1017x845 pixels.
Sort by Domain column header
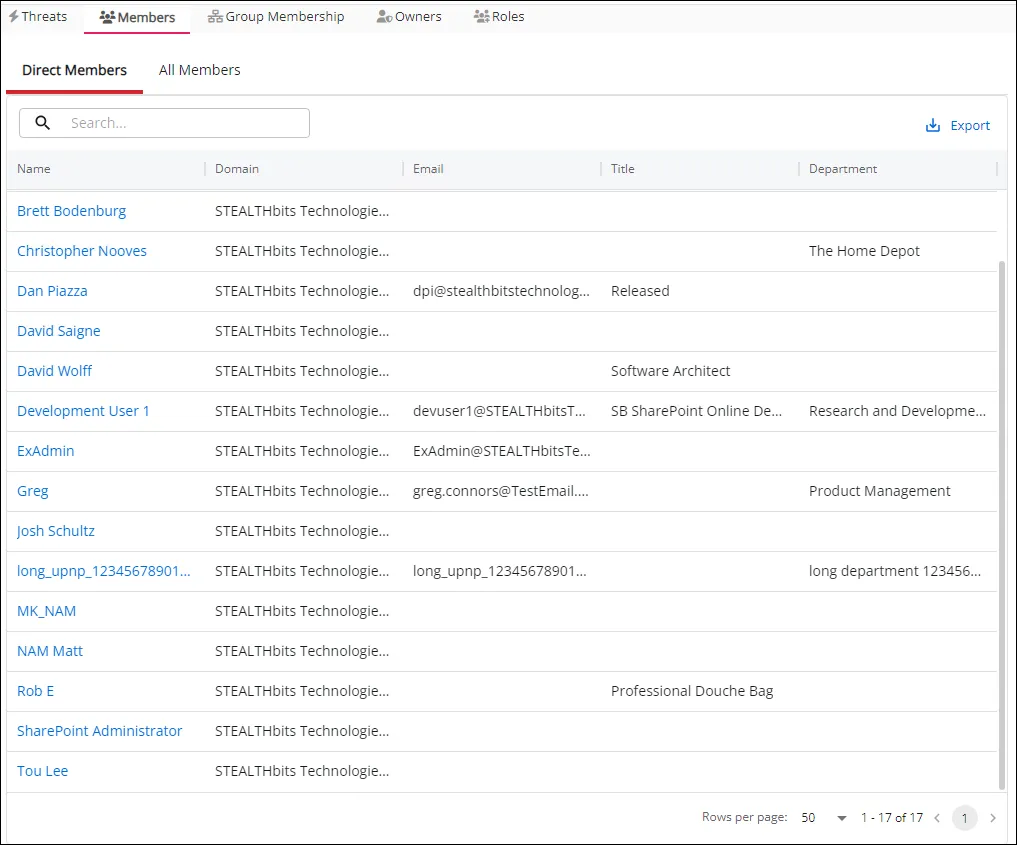(x=237, y=169)
